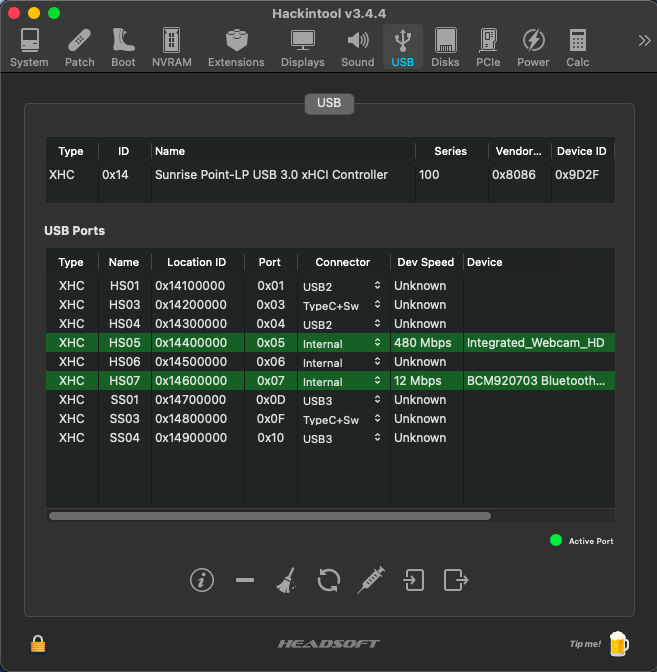Click the import arrow-into-box button
657x672 pixels.
pyautogui.click(x=414, y=580)
